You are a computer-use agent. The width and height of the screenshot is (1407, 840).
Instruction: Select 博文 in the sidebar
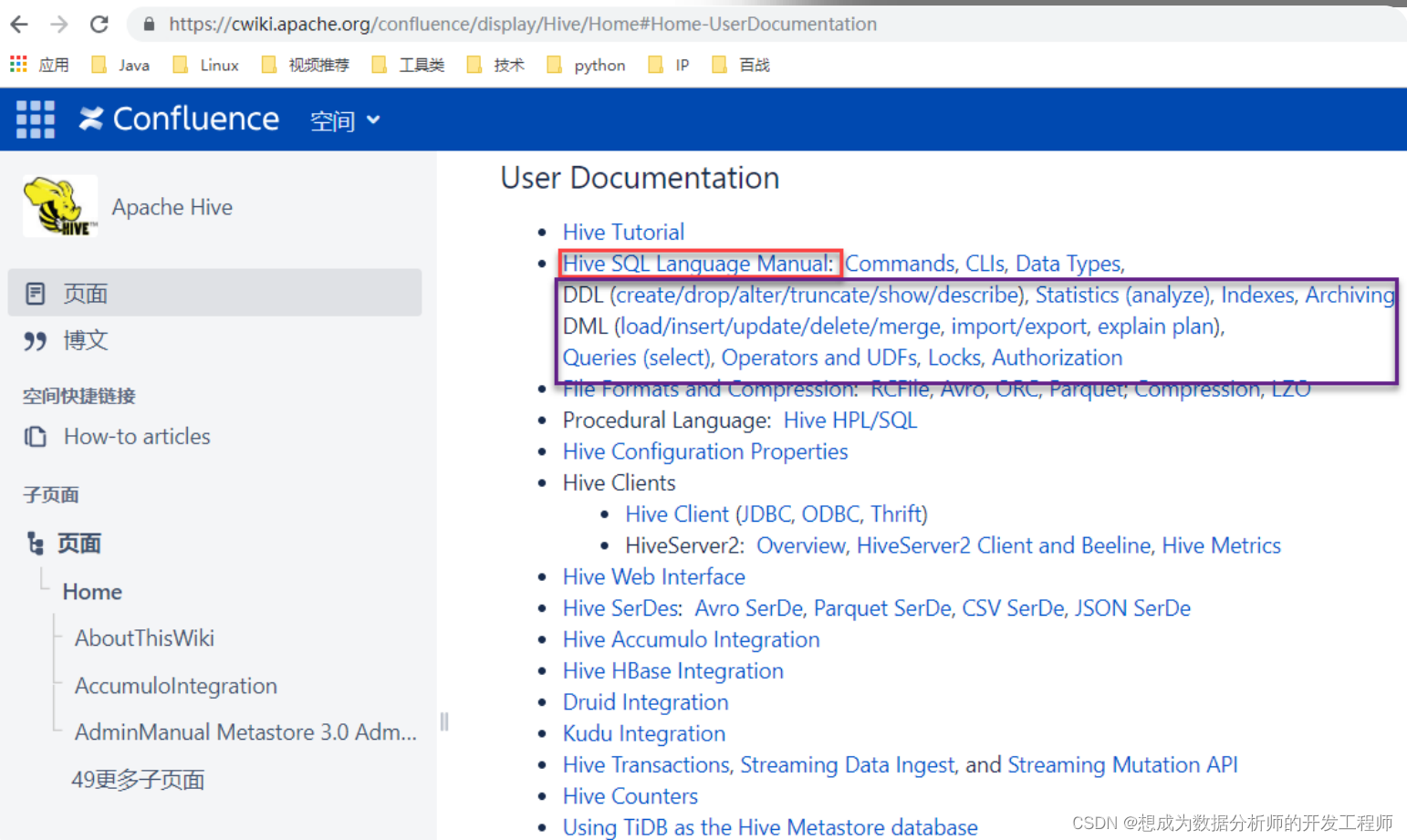[x=86, y=341]
